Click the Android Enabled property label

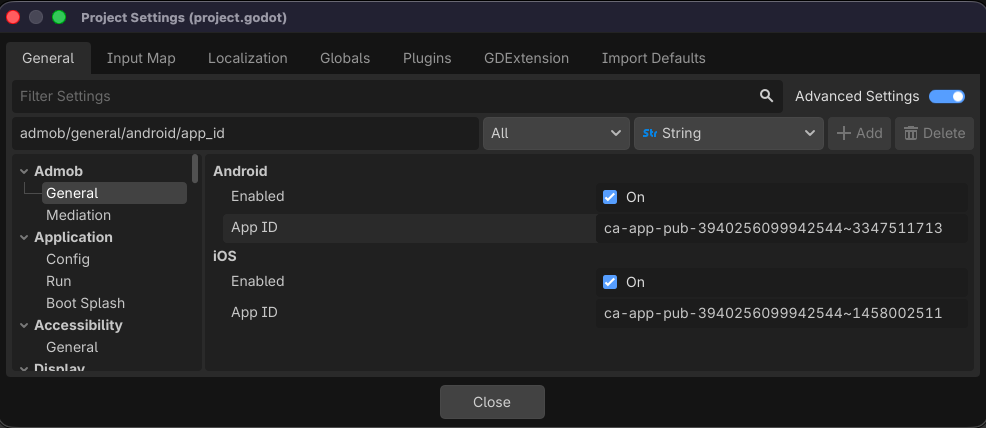257,196
